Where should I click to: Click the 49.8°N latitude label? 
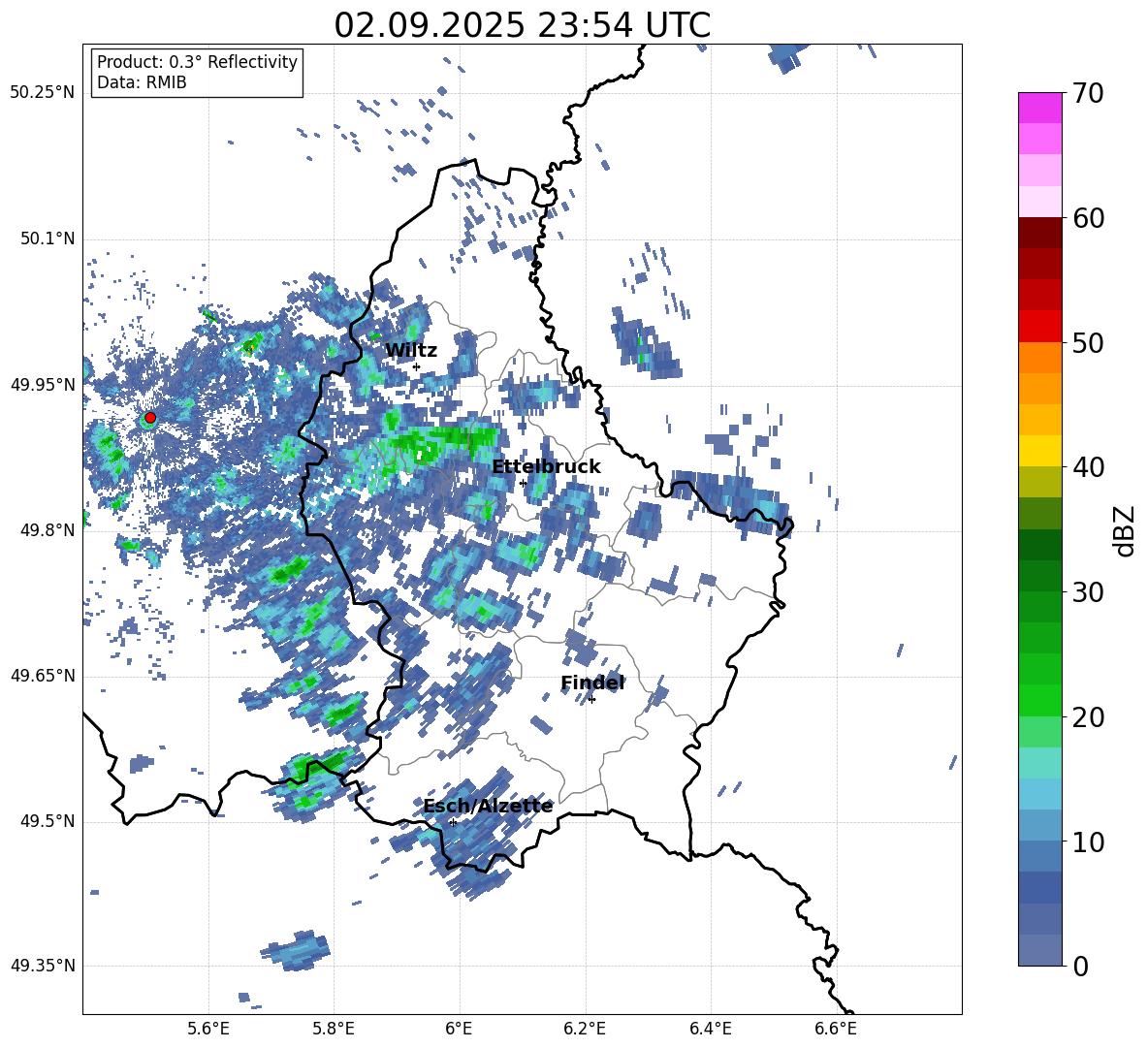48,530
